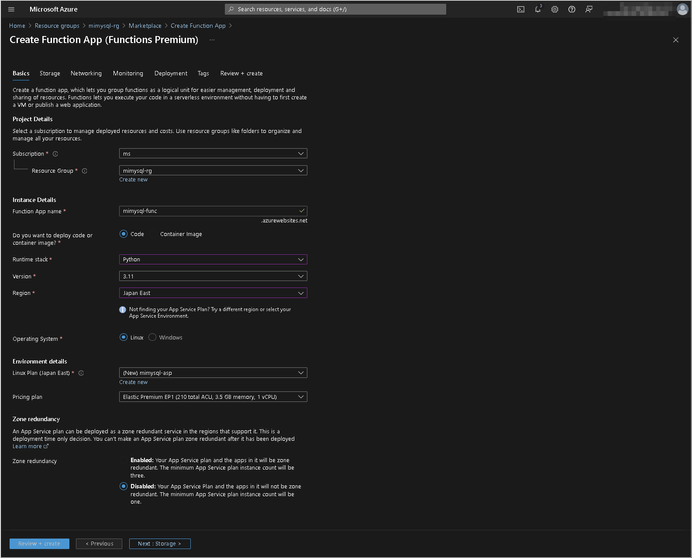The width and height of the screenshot is (692, 558).
Task: Go to Create Function App breadcrumb
Action: click(198, 26)
